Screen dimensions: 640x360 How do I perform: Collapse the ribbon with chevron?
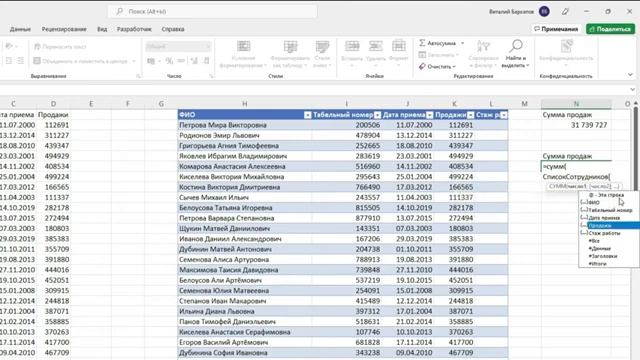630,75
